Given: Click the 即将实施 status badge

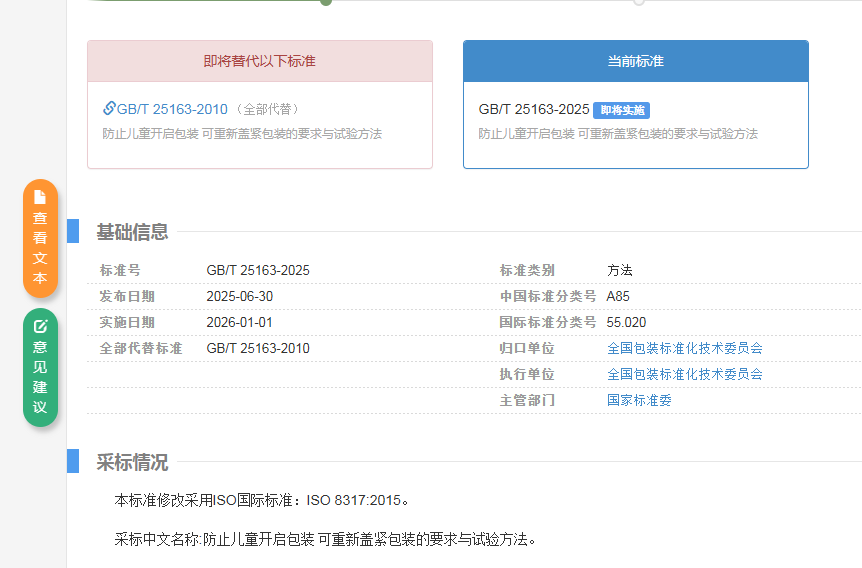Looking at the screenshot, I should 622,110.
